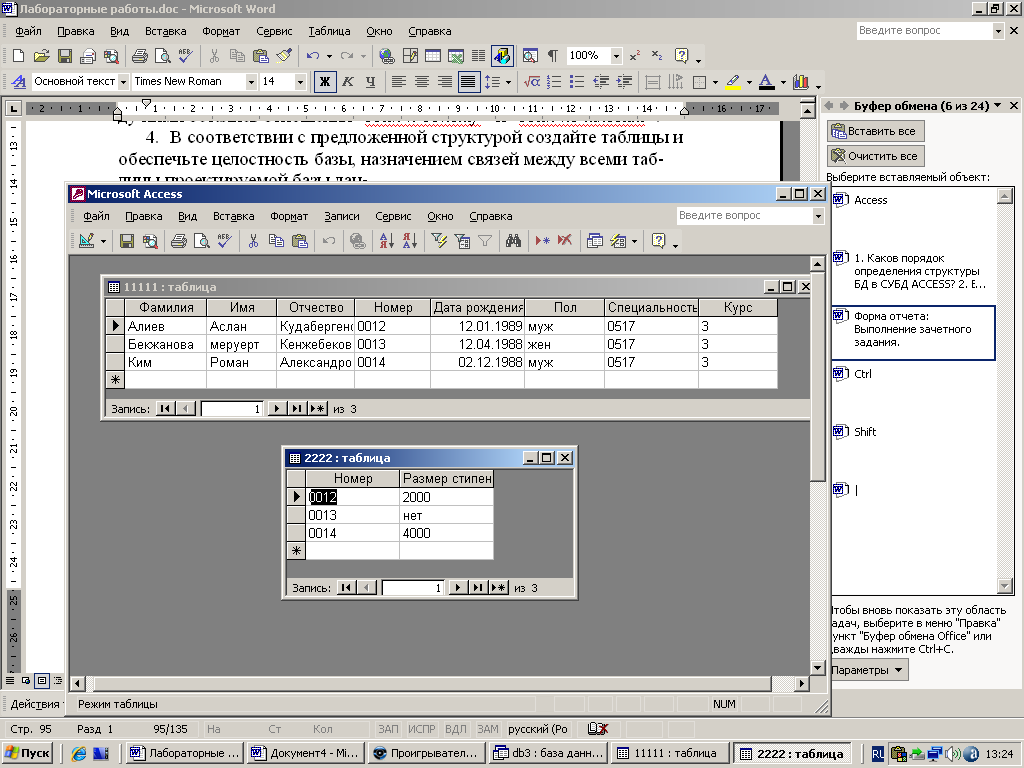Click the Show paragraph marks icon

point(552,56)
